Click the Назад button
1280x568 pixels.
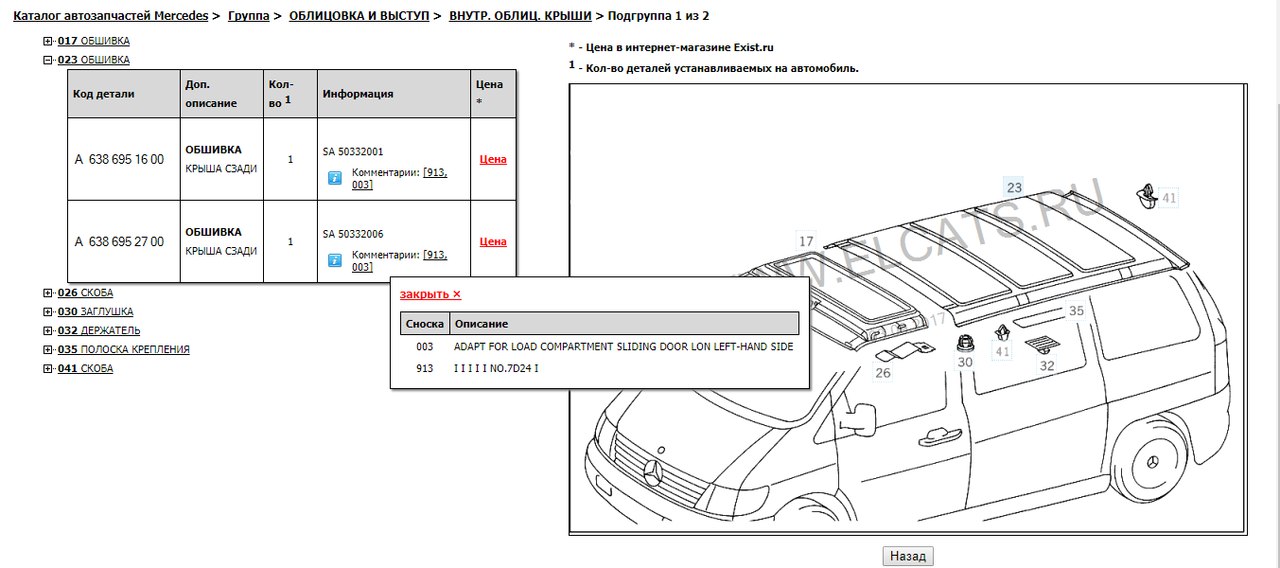[x=907, y=556]
